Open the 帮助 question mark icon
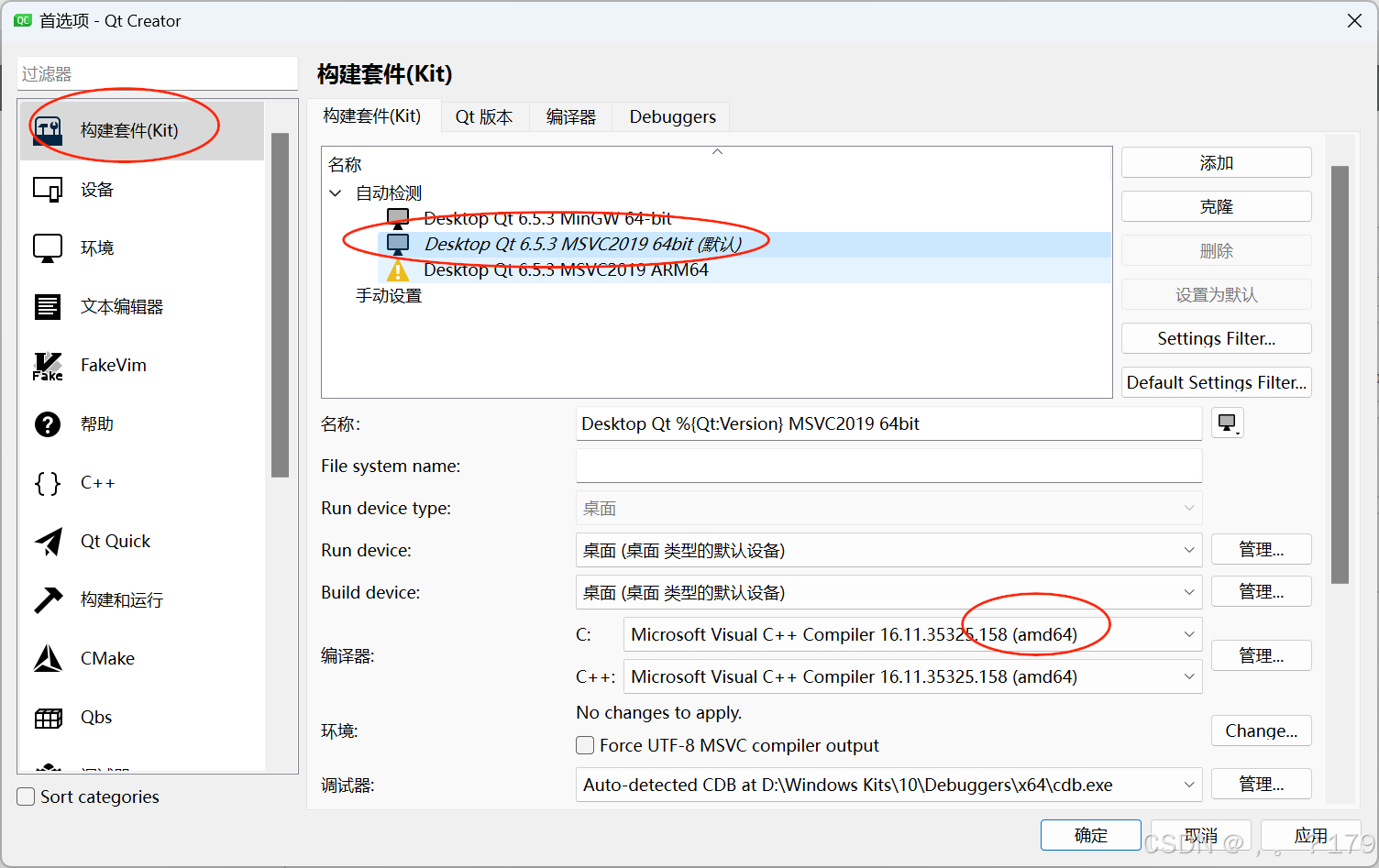The height and width of the screenshot is (868, 1379). (x=48, y=424)
